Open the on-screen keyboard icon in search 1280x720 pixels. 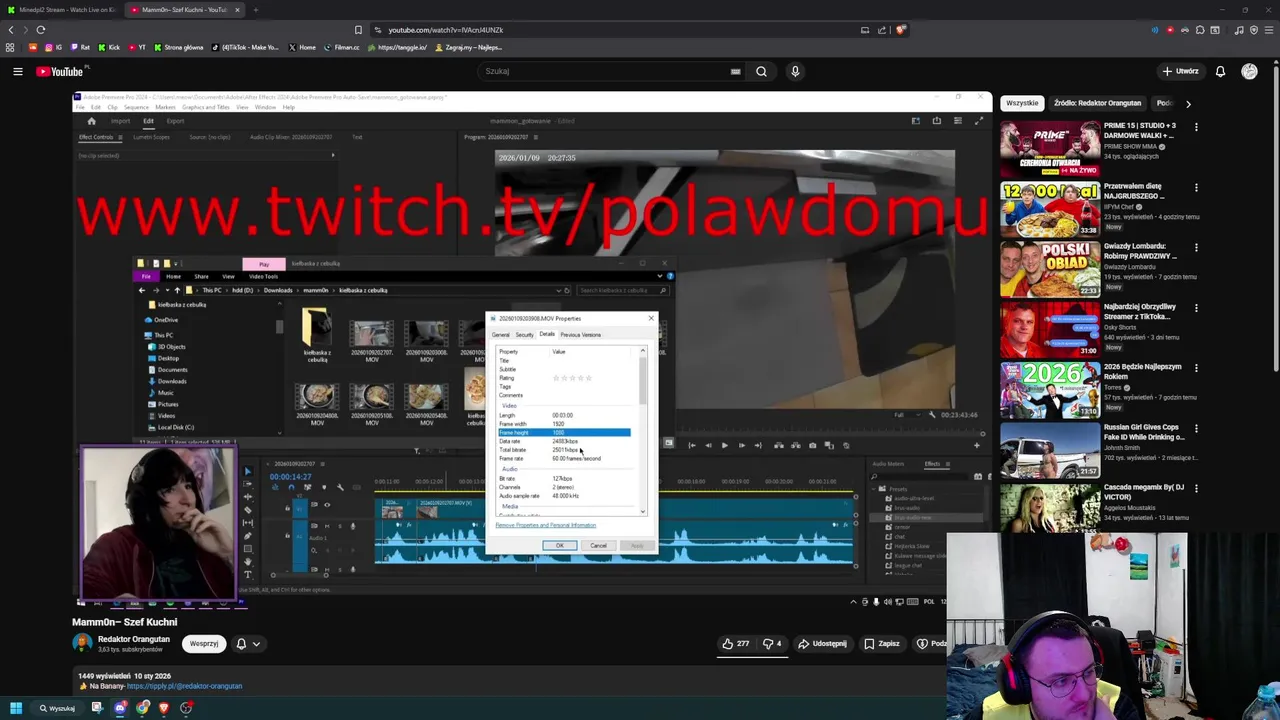pos(735,71)
